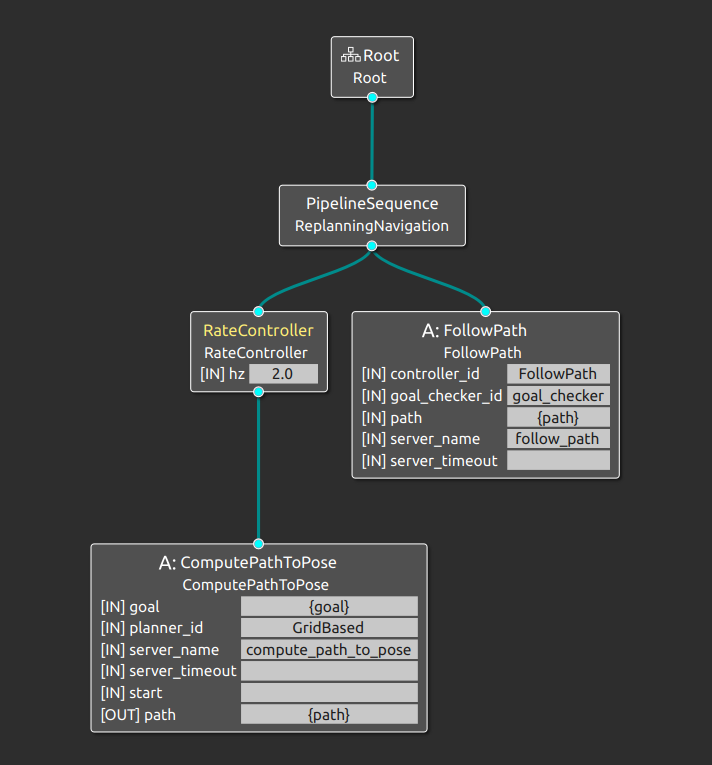Edit the hz value 2.0 field
The height and width of the screenshot is (765, 712).
click(x=283, y=374)
